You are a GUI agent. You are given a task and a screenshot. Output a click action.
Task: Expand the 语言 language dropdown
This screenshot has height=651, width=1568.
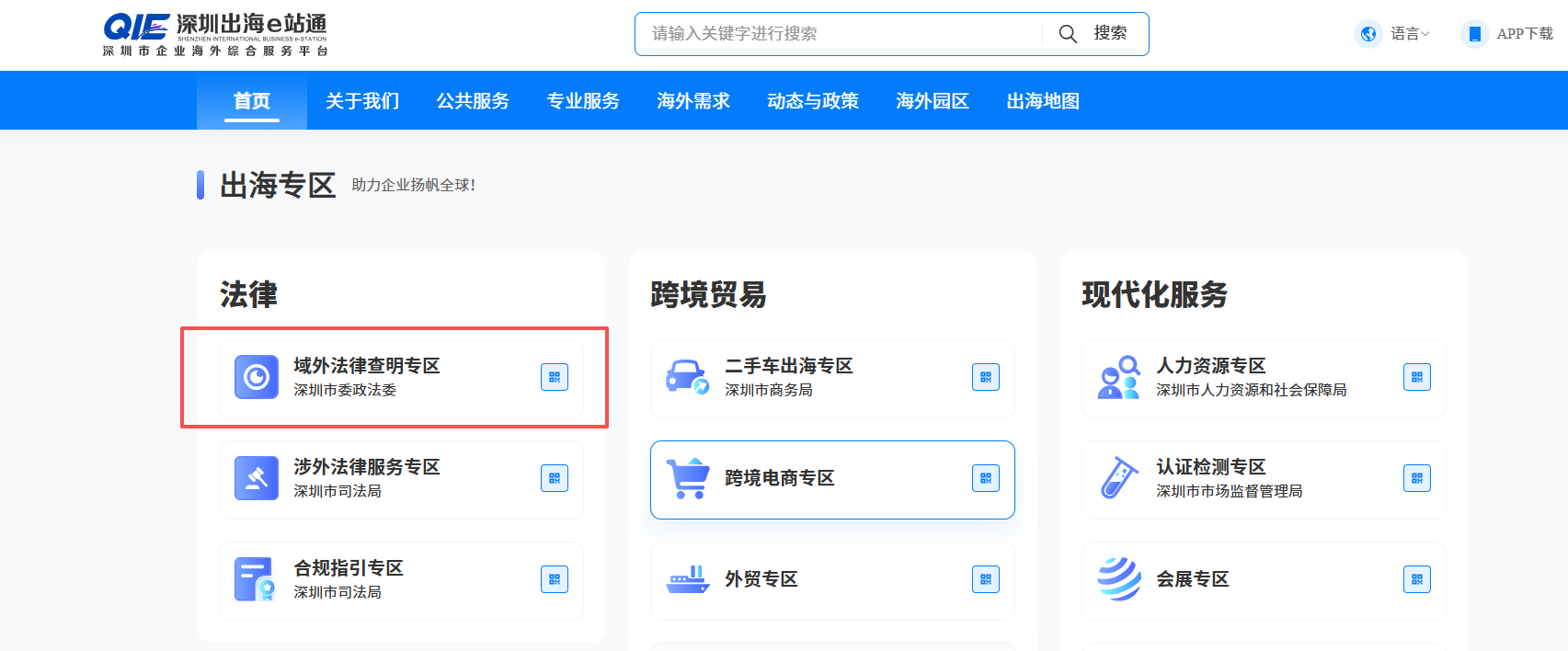point(1411,34)
